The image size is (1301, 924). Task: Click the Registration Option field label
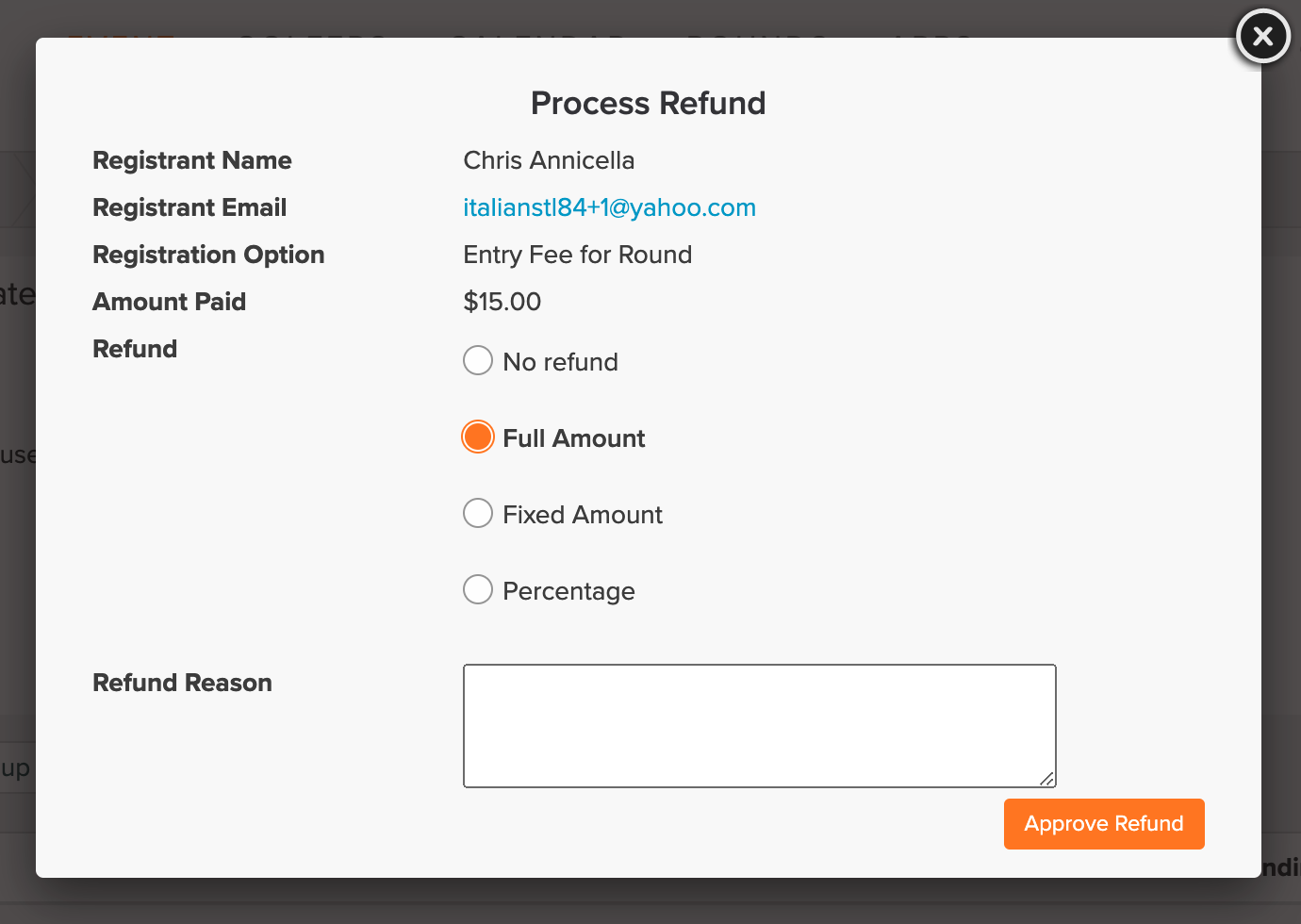point(208,255)
